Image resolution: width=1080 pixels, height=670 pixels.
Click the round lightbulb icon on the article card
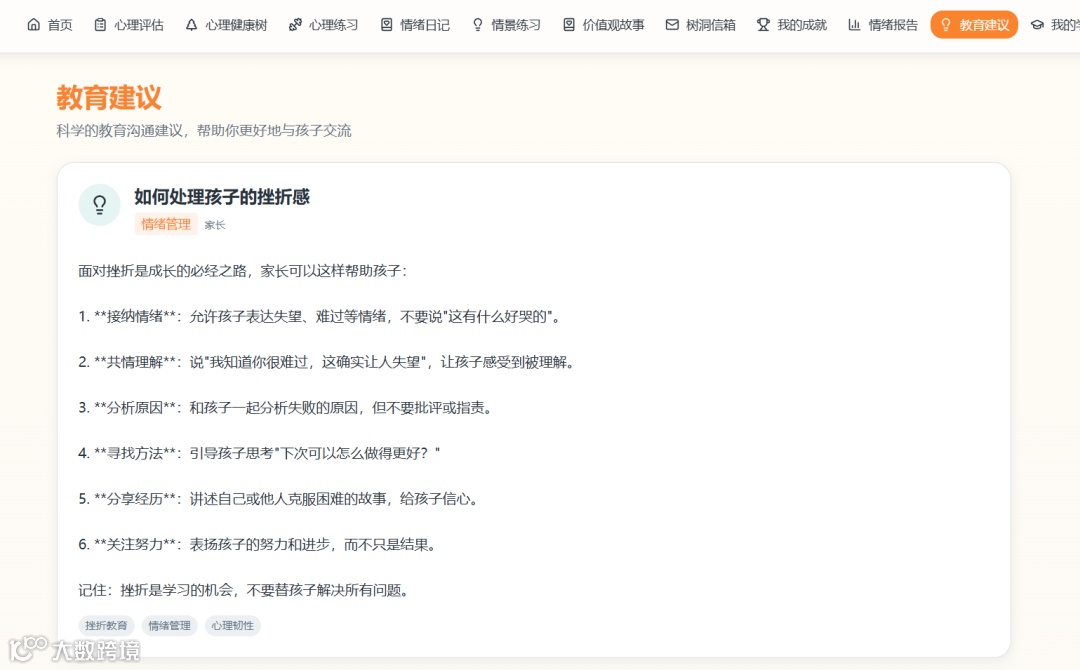pos(100,205)
